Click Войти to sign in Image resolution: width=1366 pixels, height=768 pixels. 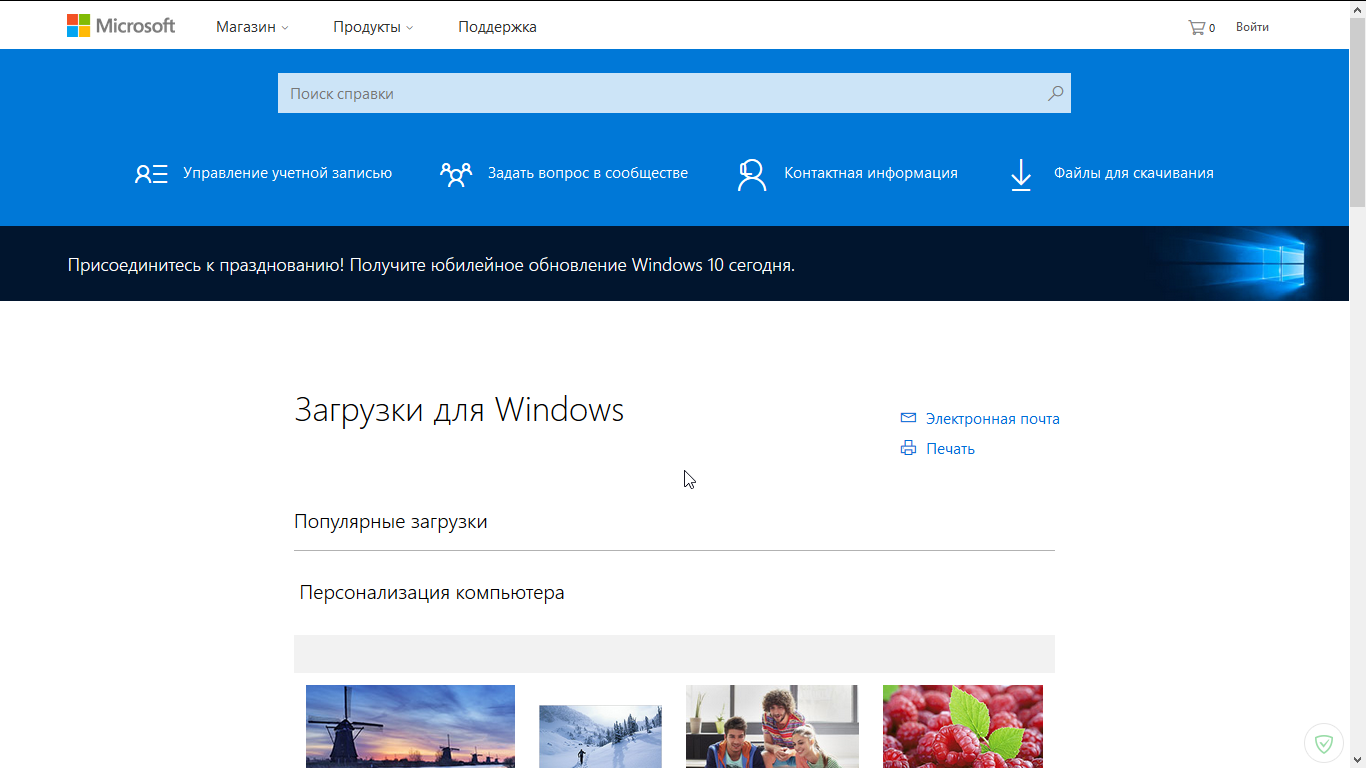pyautogui.click(x=1252, y=27)
